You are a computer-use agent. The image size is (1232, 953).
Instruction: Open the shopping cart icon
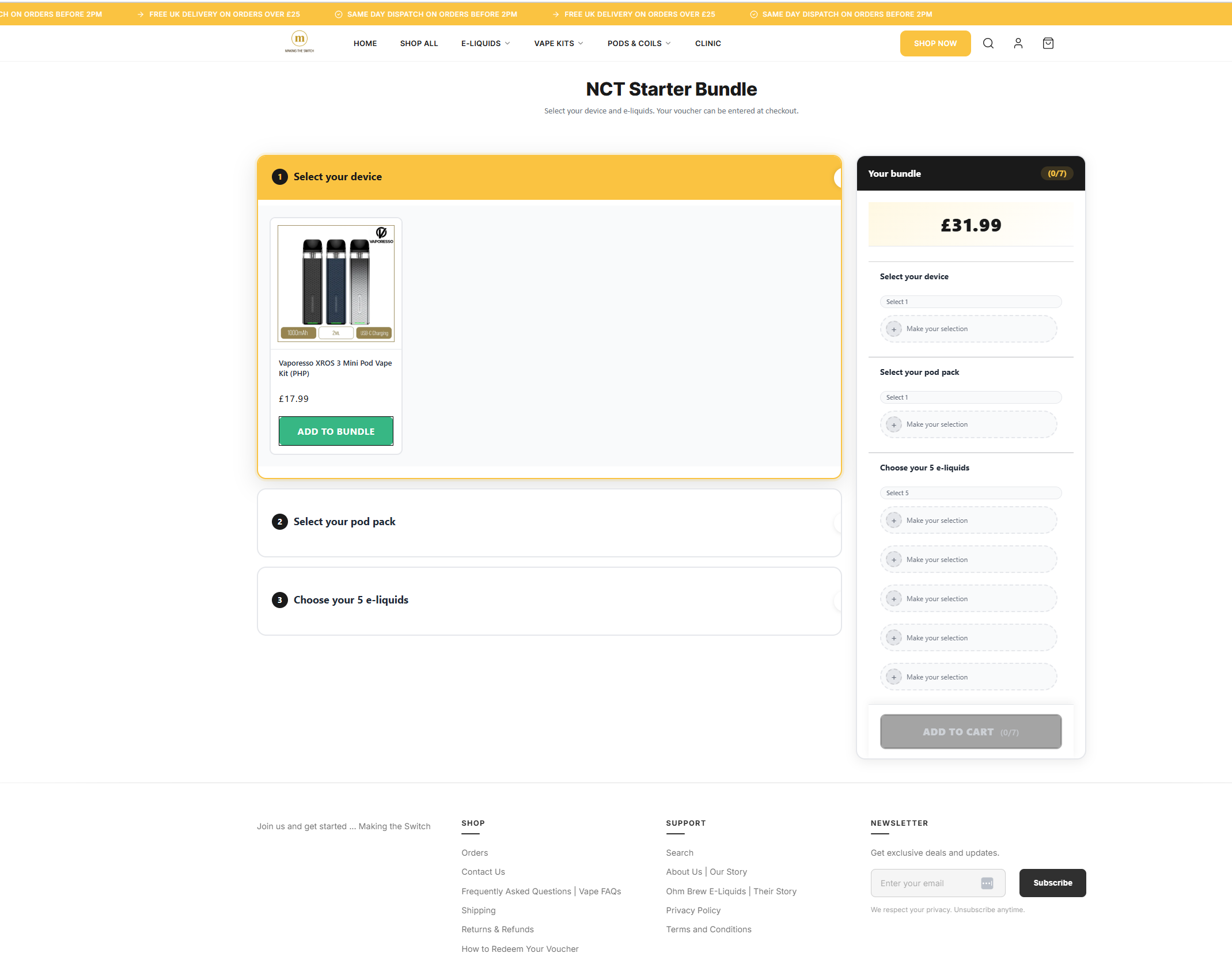click(1048, 43)
